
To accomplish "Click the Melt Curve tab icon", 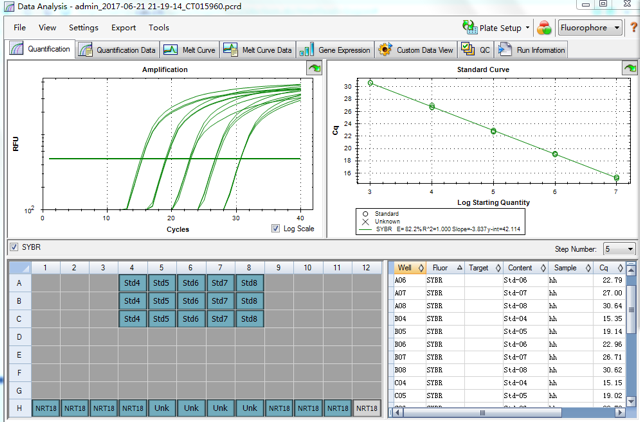I will tap(170, 50).
